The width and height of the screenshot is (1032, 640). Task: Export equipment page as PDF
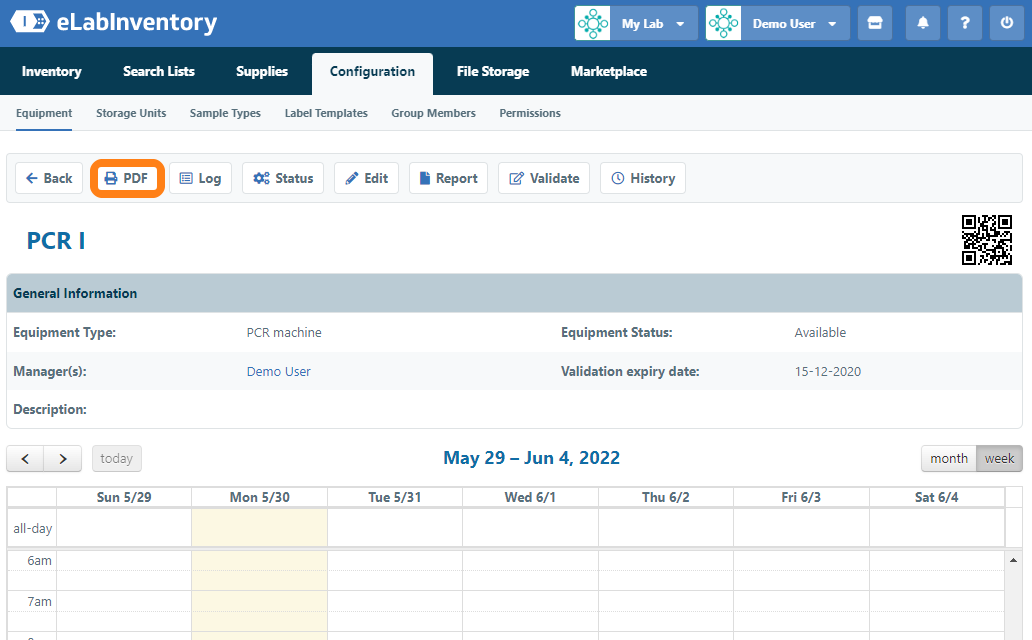pyautogui.click(x=127, y=178)
